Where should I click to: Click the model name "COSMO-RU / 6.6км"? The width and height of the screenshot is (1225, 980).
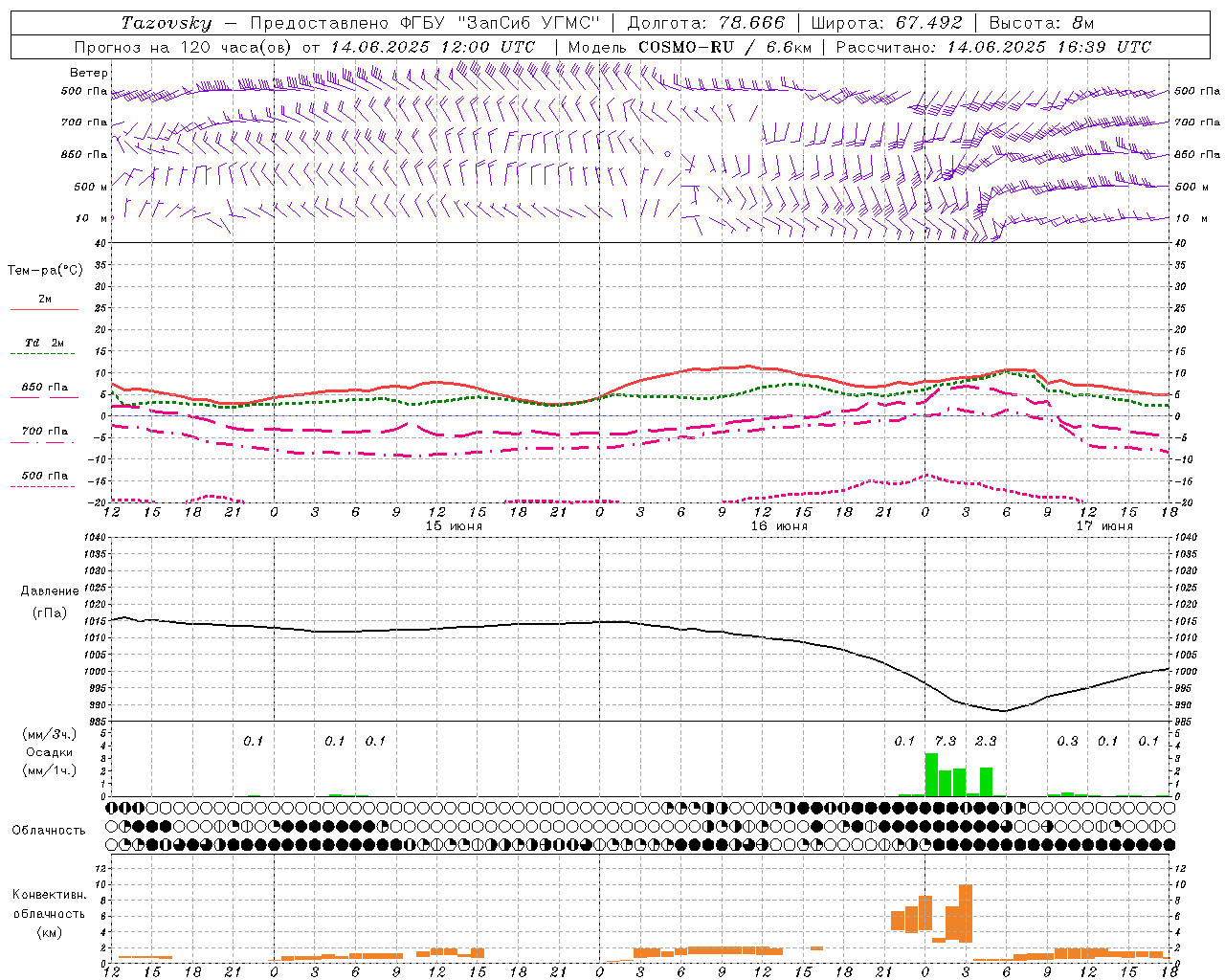point(725,47)
